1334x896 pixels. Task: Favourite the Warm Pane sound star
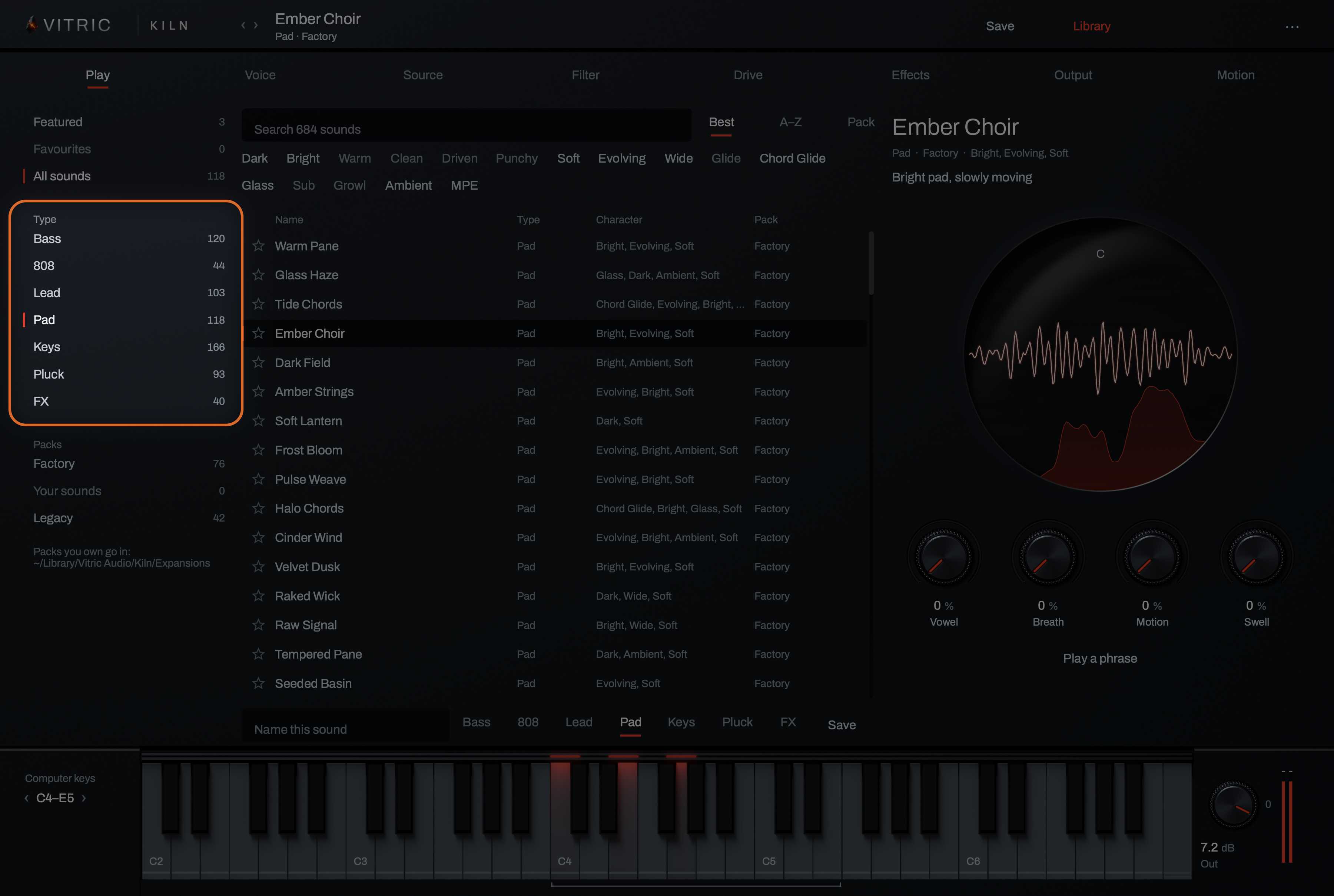coord(258,246)
